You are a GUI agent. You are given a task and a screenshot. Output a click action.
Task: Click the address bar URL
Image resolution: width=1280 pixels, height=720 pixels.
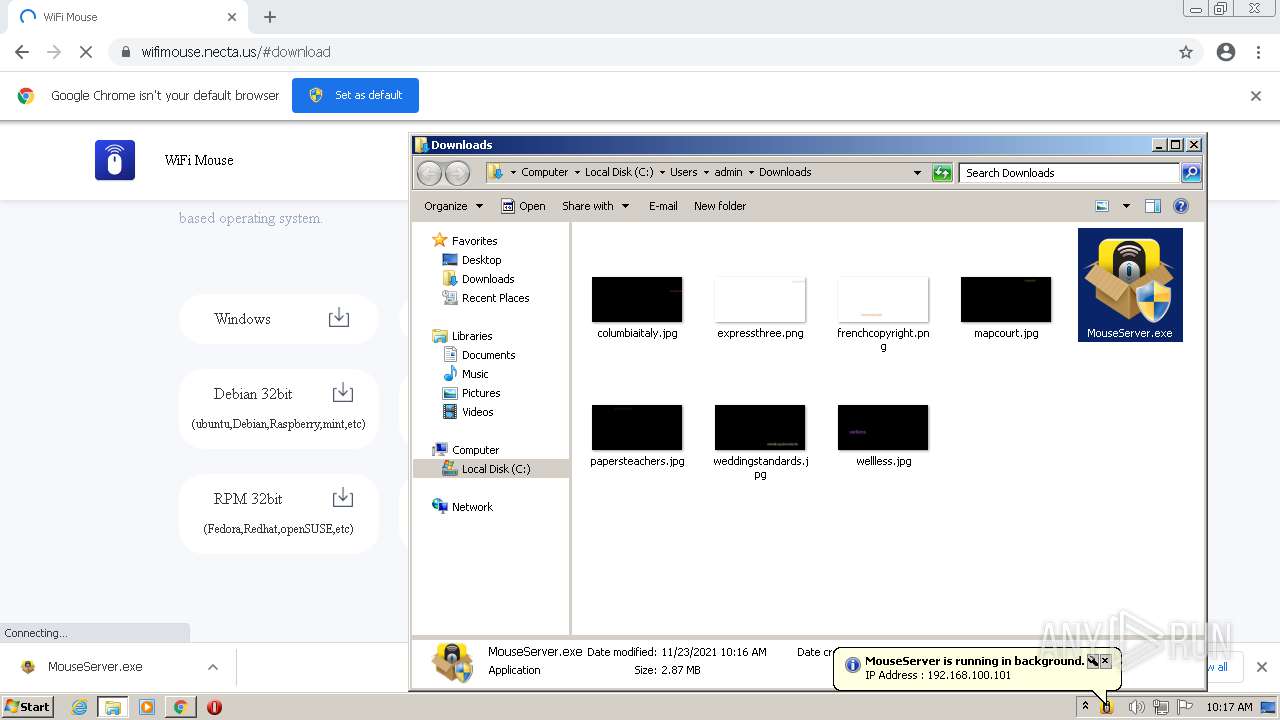point(236,52)
